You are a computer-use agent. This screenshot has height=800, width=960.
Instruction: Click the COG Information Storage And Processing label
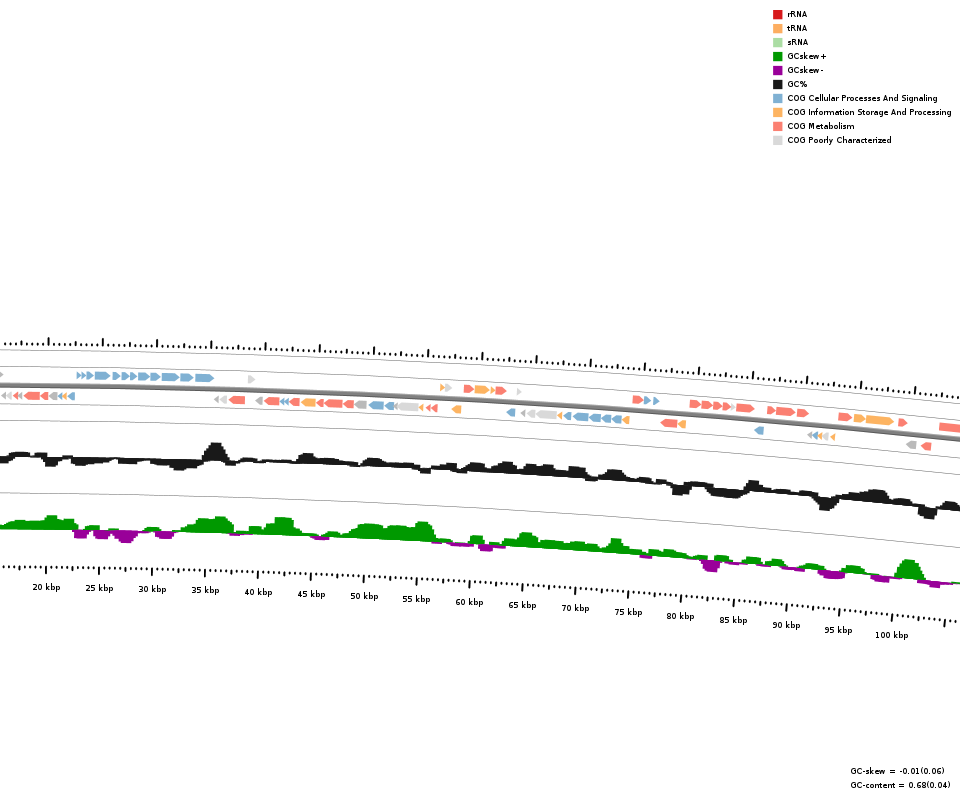click(x=869, y=112)
